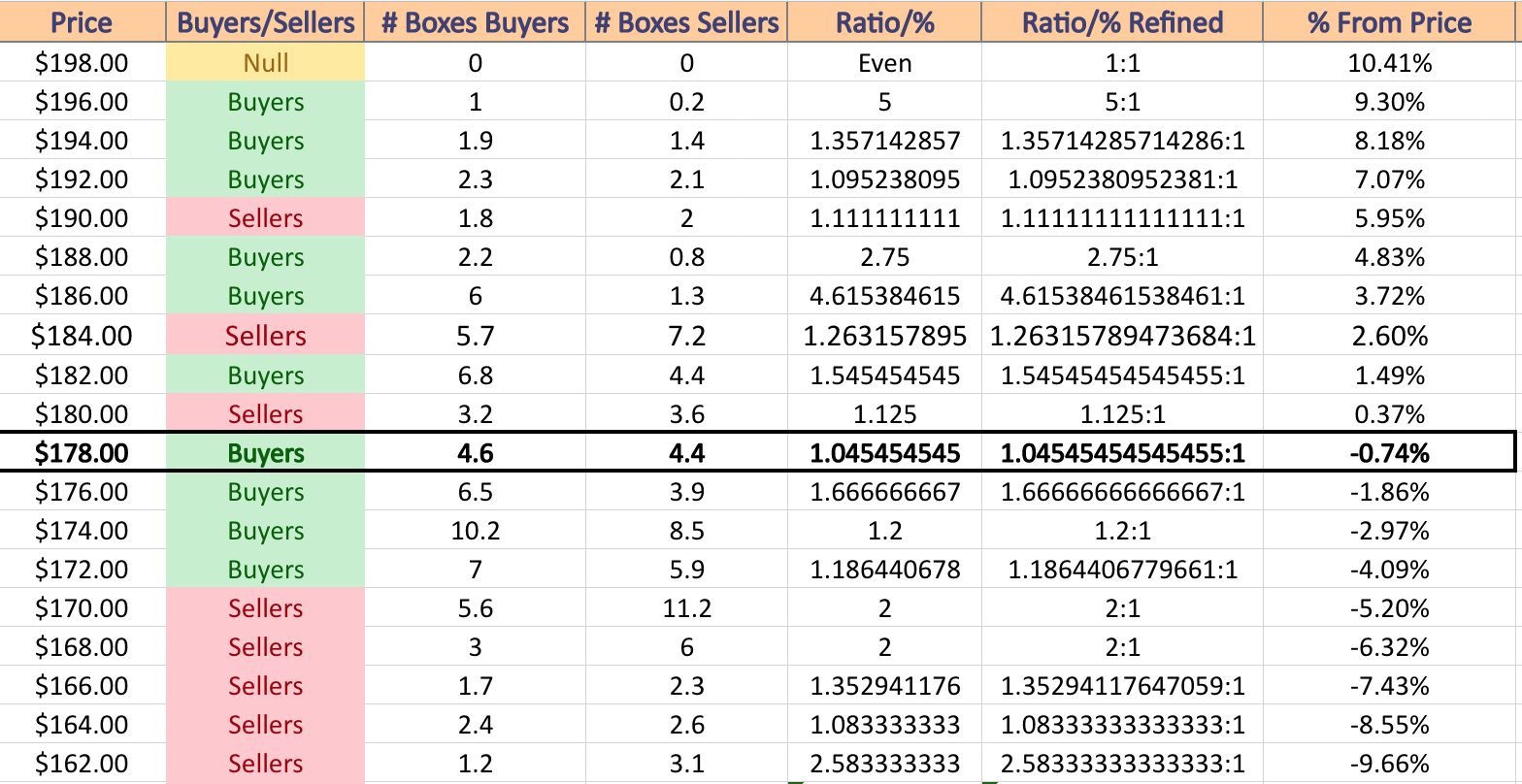Select the 11.2 boxes sellers cell
Screen dimensions: 1522x784
(686, 608)
